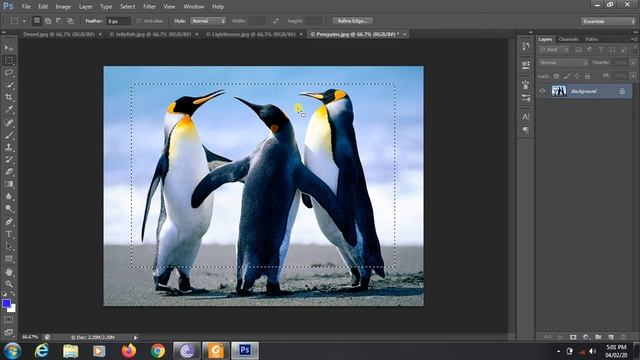Click the Background layer thumbnail

pyautogui.click(x=559, y=91)
